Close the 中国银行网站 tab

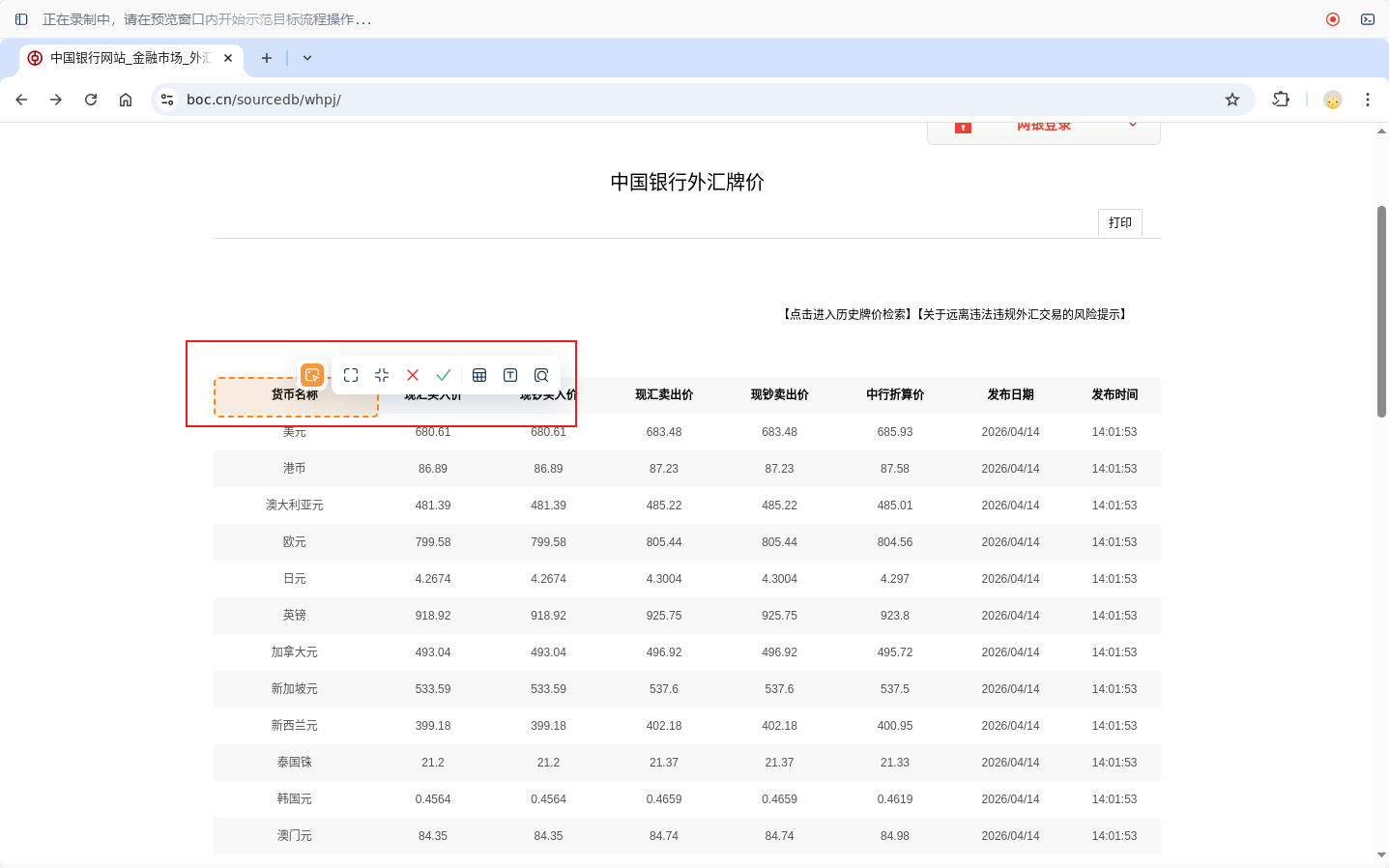click(x=228, y=58)
